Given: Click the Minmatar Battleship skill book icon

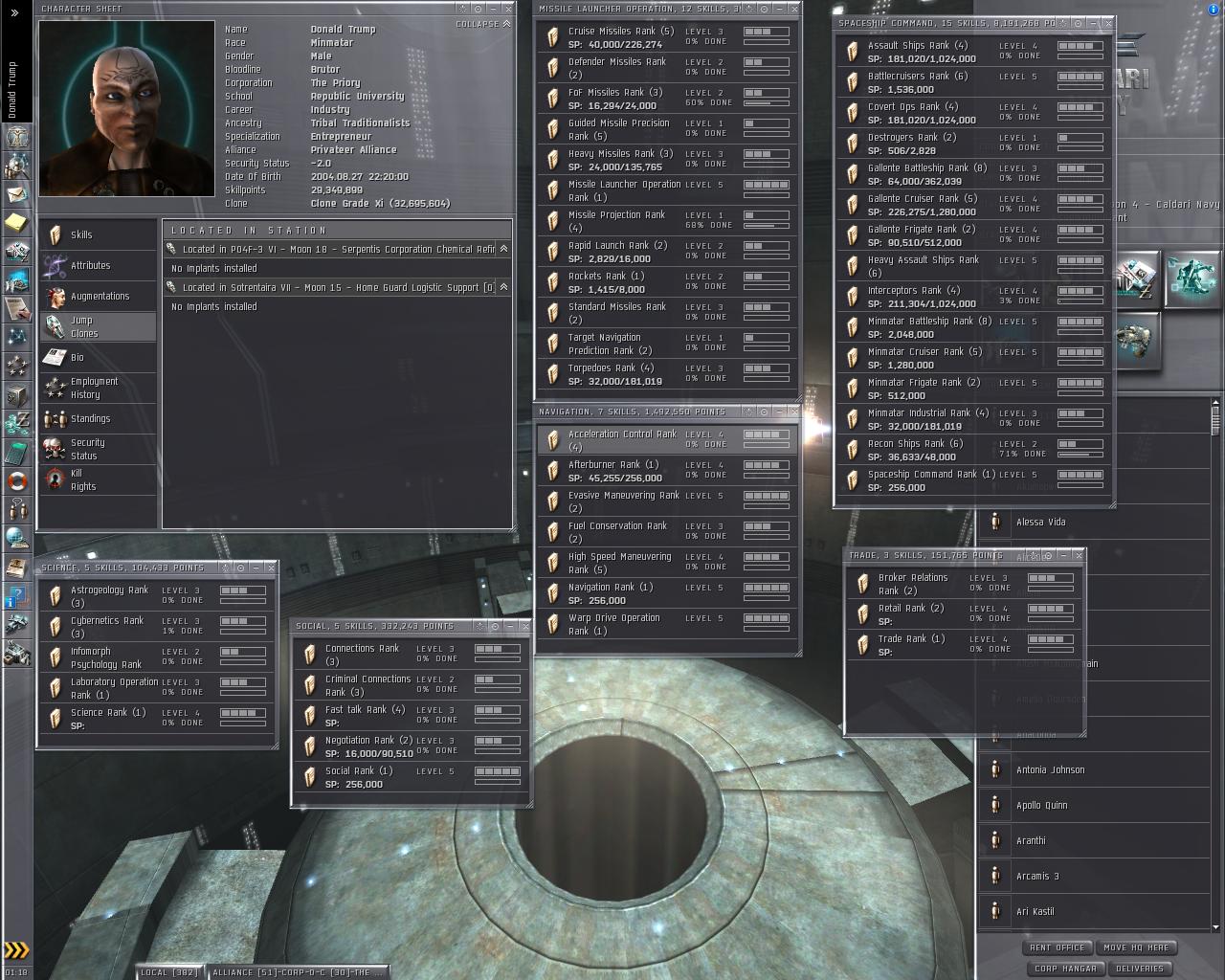Looking at the screenshot, I should 852,327.
